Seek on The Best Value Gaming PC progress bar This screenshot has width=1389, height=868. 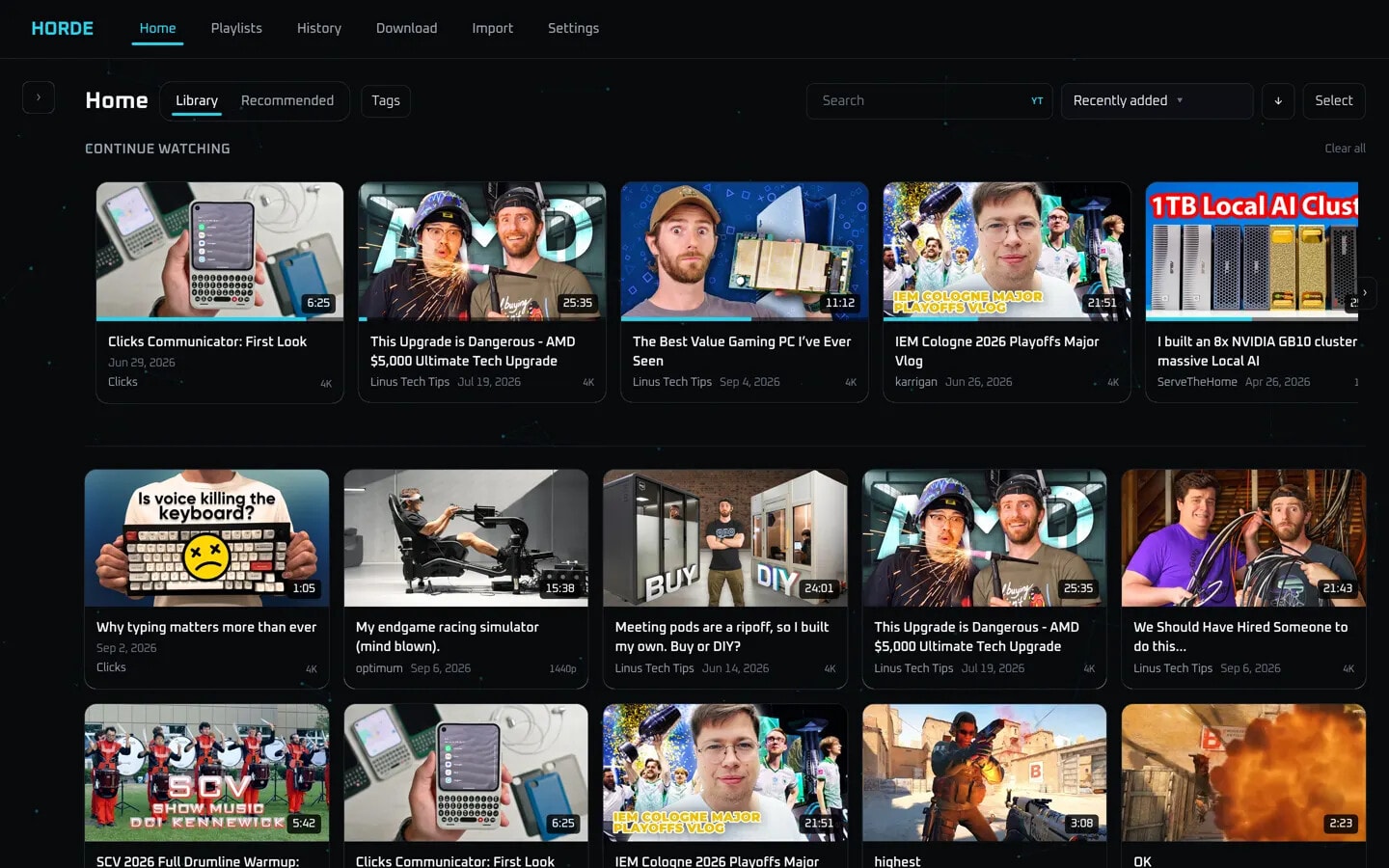[745, 318]
